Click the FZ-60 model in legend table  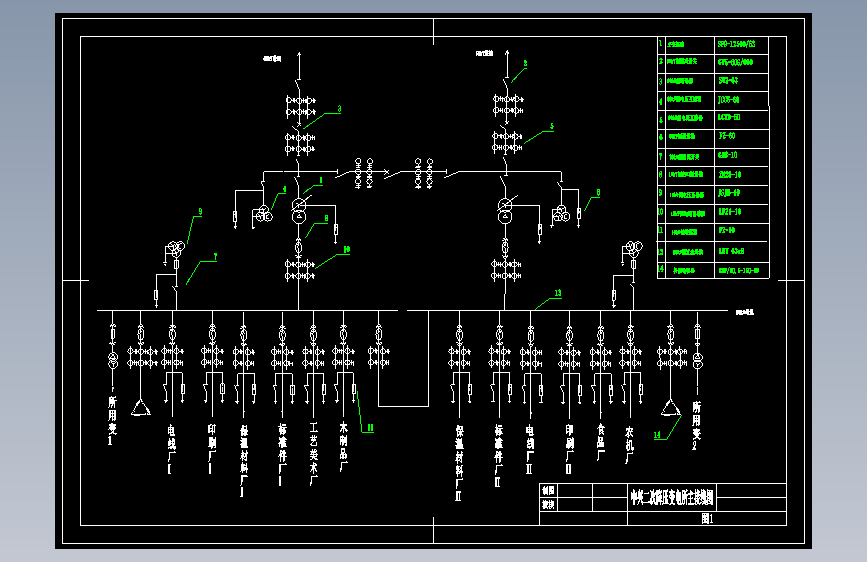tap(727, 136)
